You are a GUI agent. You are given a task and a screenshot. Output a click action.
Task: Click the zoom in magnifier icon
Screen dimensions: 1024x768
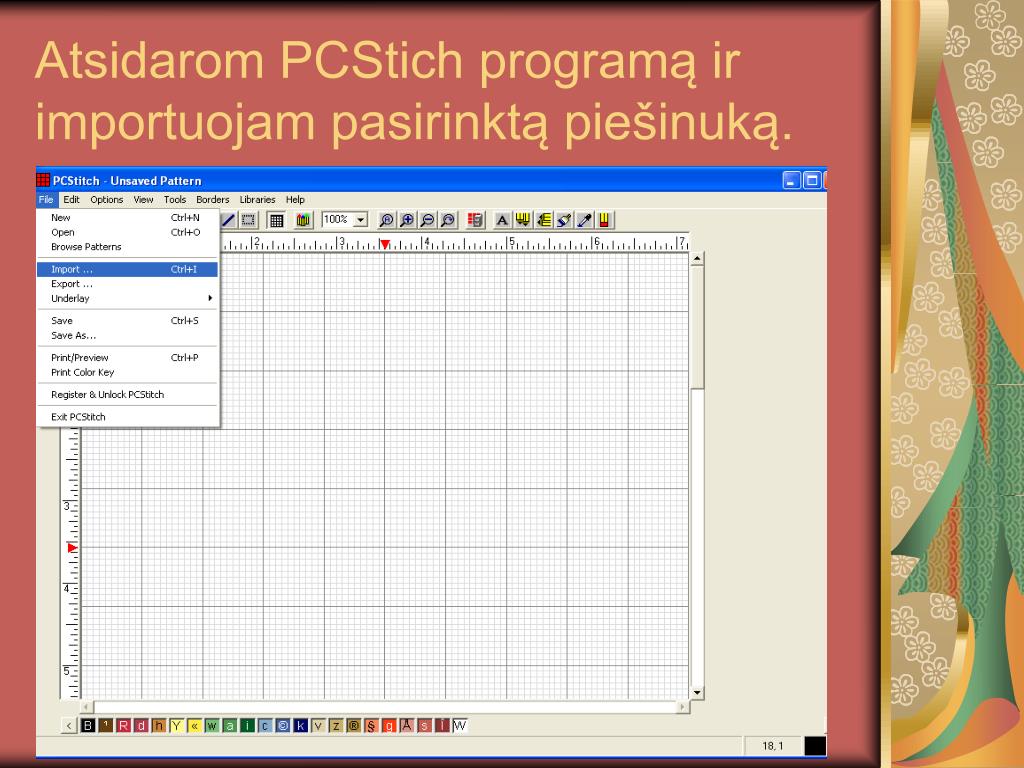407,220
